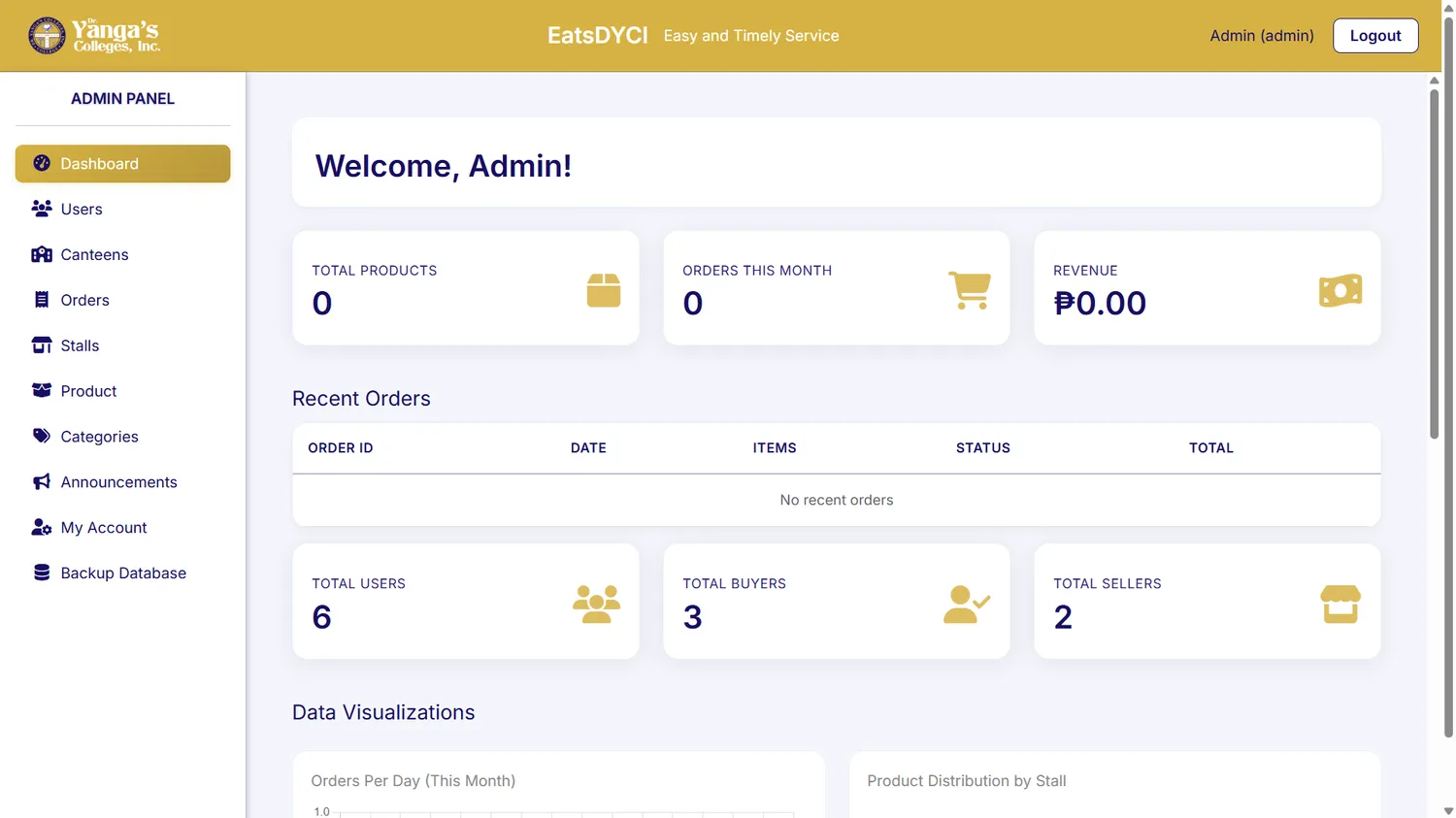Click the Data Visualizations heading
1456x818 pixels.
(x=383, y=712)
